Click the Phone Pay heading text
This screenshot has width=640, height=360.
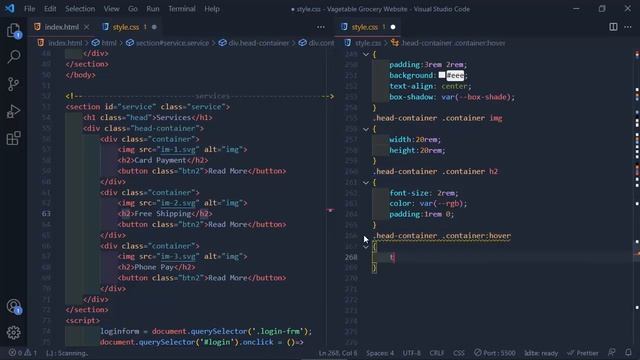(154, 267)
